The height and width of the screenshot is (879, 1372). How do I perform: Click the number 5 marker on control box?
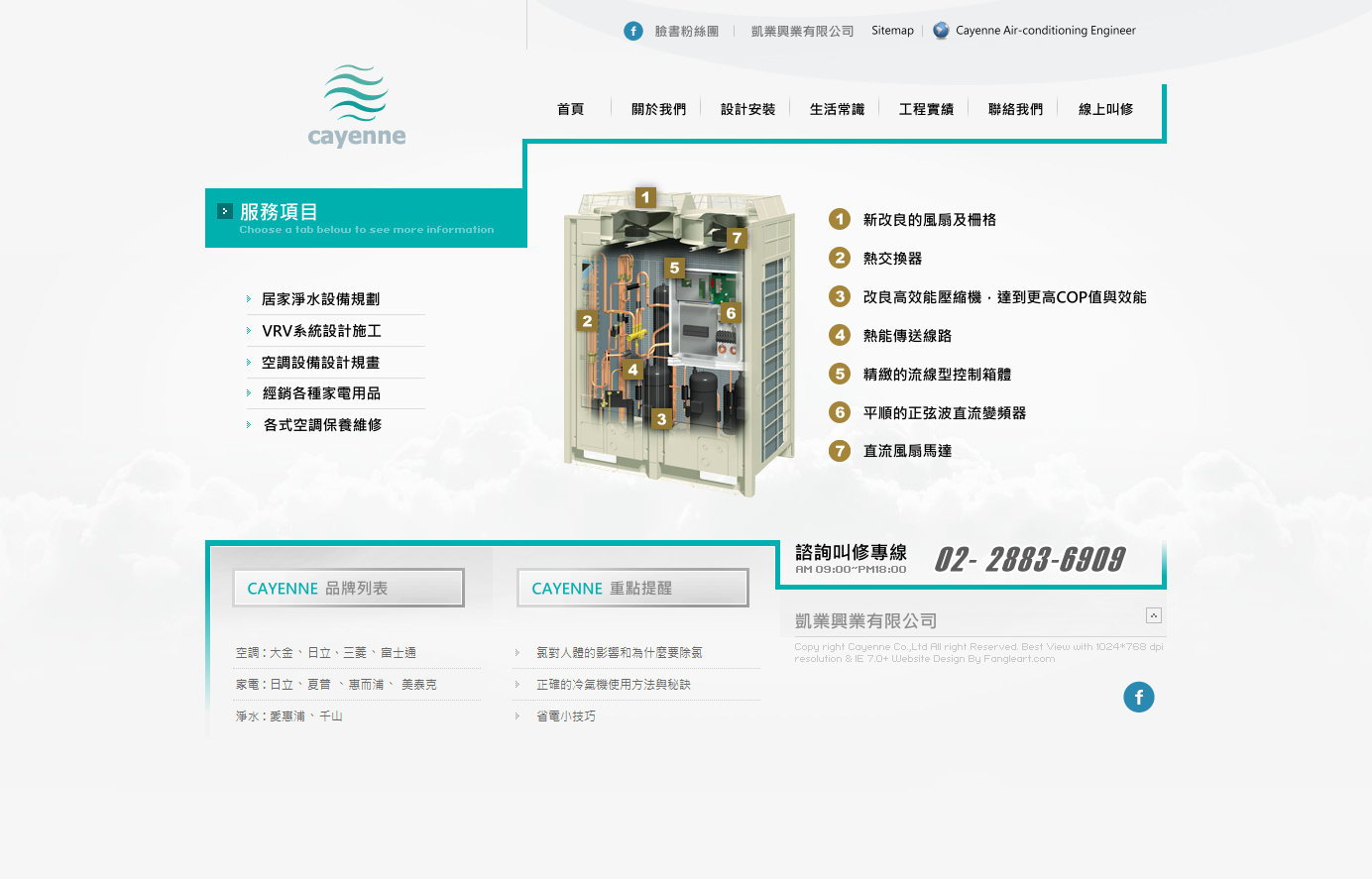point(674,268)
